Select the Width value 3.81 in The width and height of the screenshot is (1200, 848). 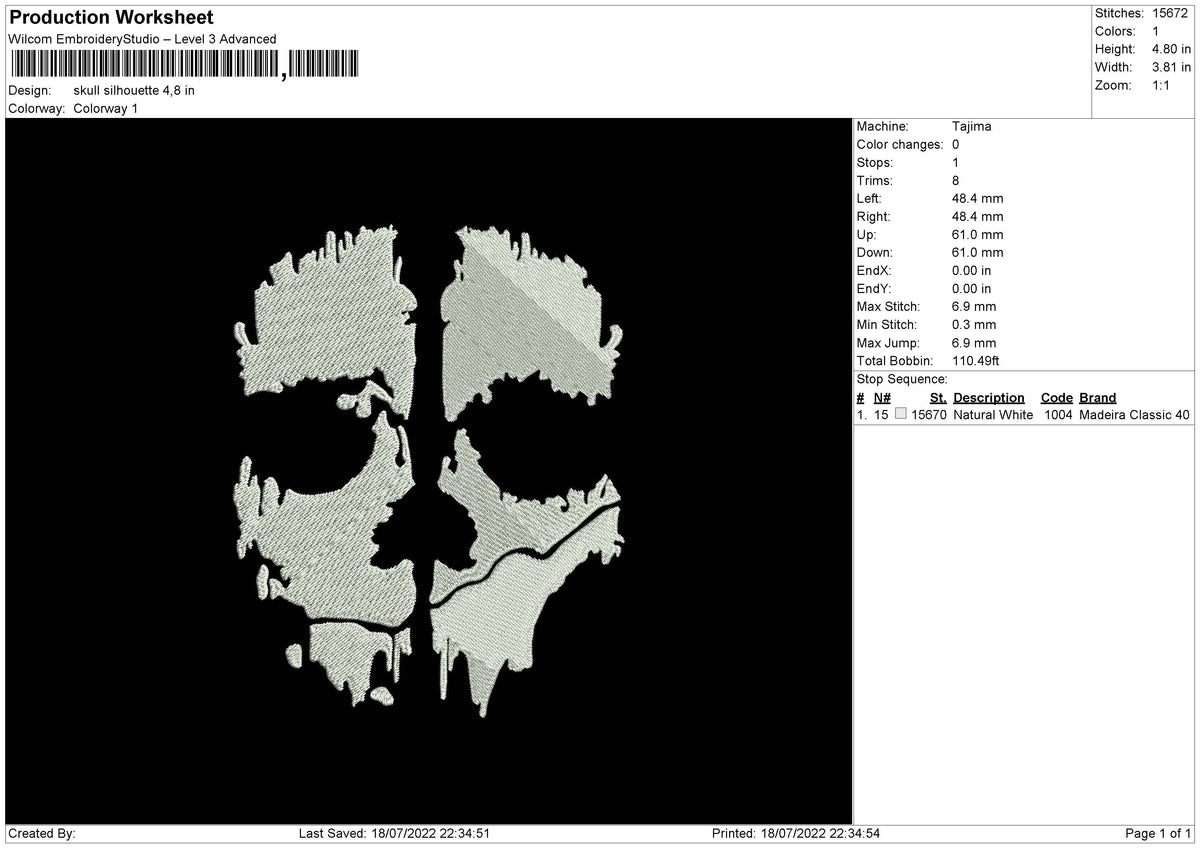click(1172, 67)
